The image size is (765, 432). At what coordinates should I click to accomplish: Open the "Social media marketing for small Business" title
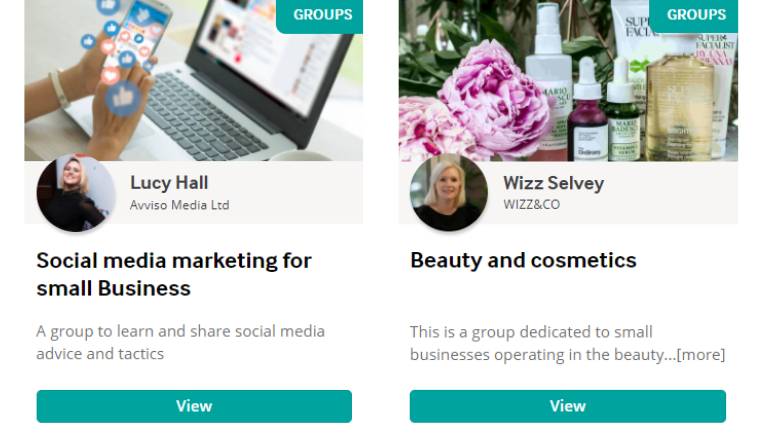tap(174, 274)
